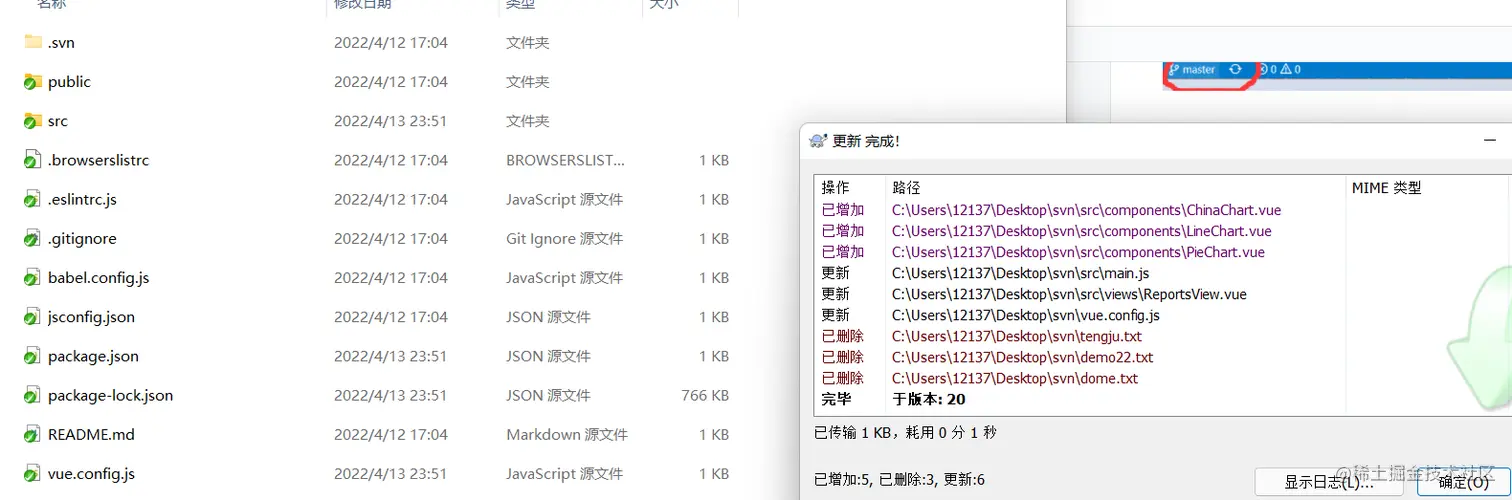Click the .browserslistrc file name
The image size is (1512, 500).
pos(98,160)
